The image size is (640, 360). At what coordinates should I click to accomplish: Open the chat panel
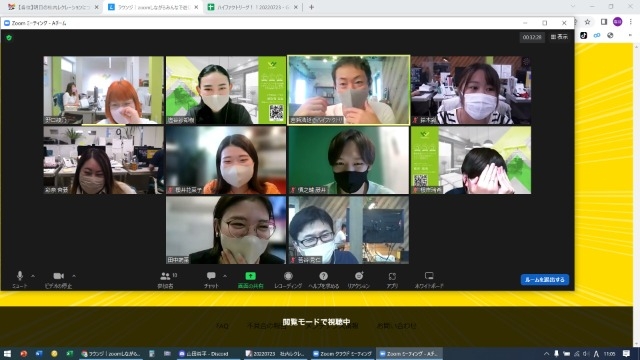211,279
